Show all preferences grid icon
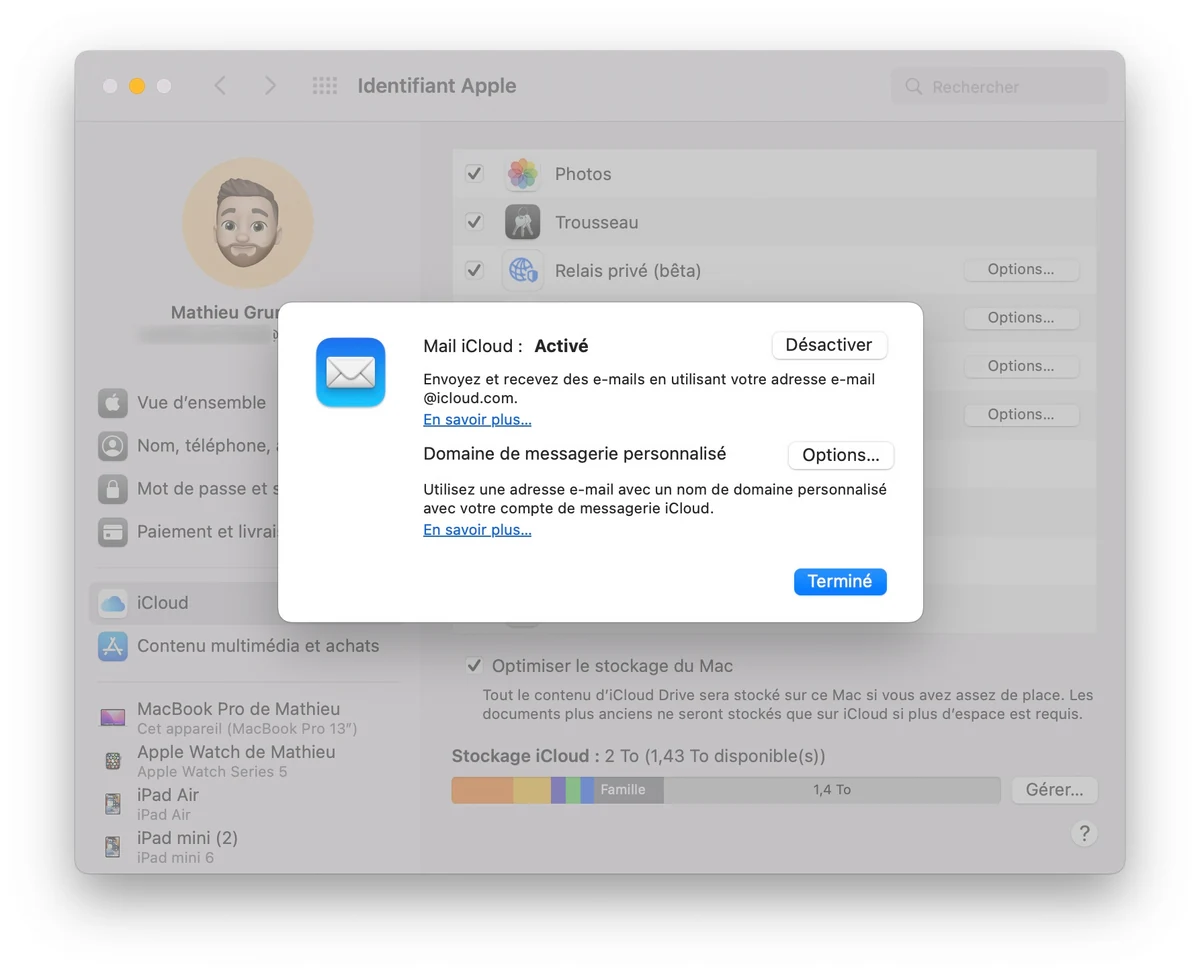The width and height of the screenshot is (1200, 973). [325, 86]
